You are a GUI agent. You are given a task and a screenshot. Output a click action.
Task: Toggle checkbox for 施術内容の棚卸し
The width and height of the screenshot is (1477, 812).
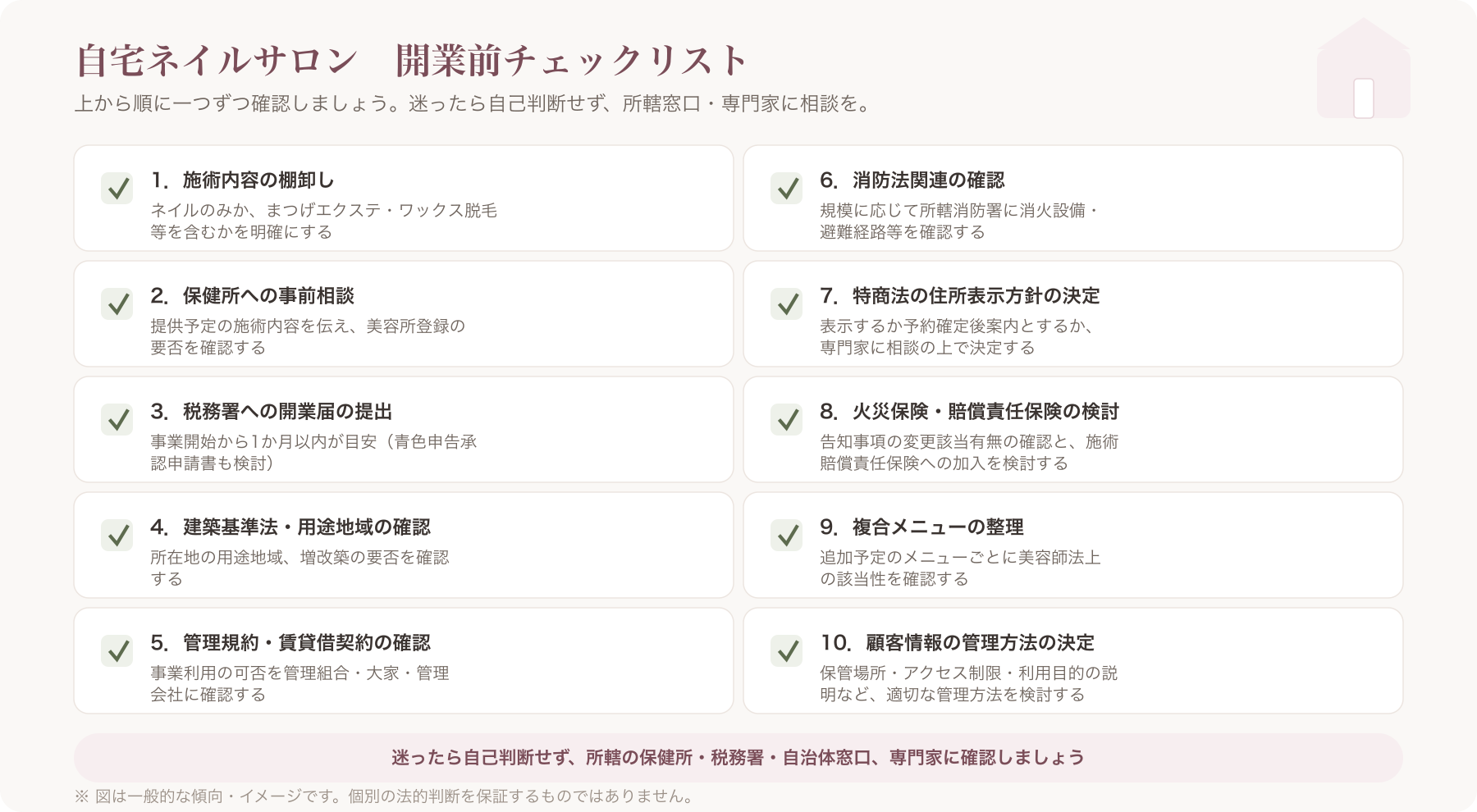tap(117, 189)
